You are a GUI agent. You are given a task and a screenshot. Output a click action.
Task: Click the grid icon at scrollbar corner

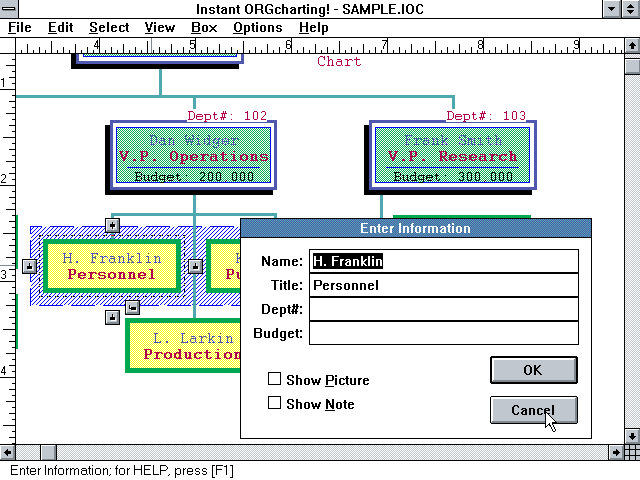tap(632, 452)
